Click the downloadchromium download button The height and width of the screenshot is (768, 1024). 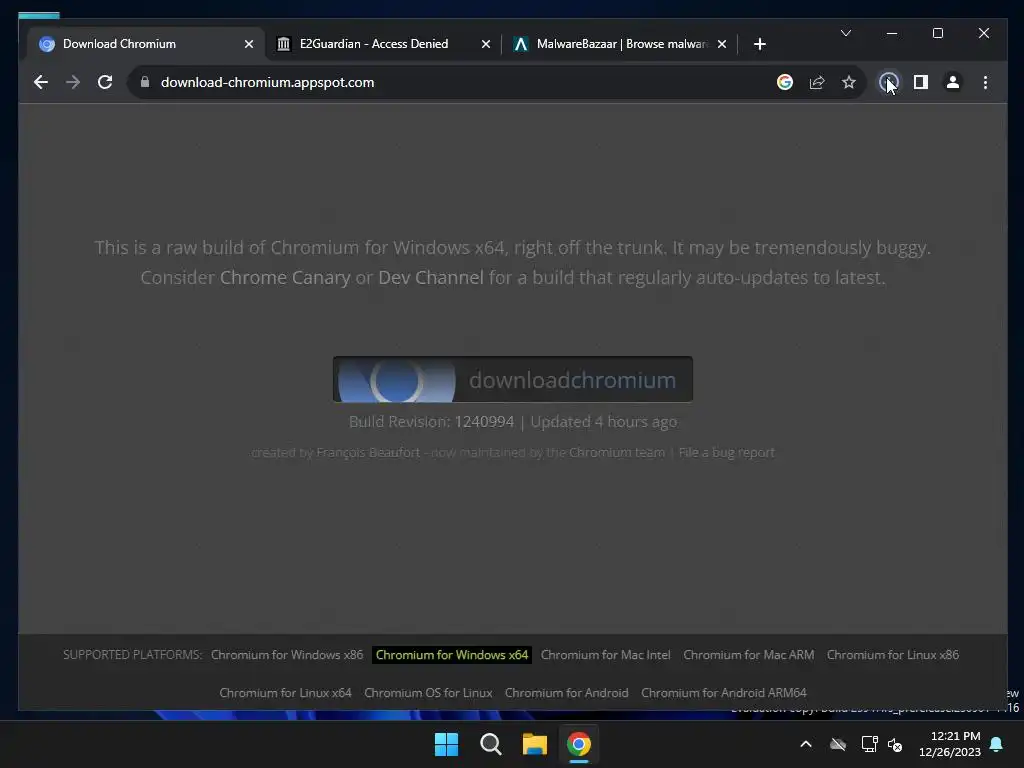513,379
